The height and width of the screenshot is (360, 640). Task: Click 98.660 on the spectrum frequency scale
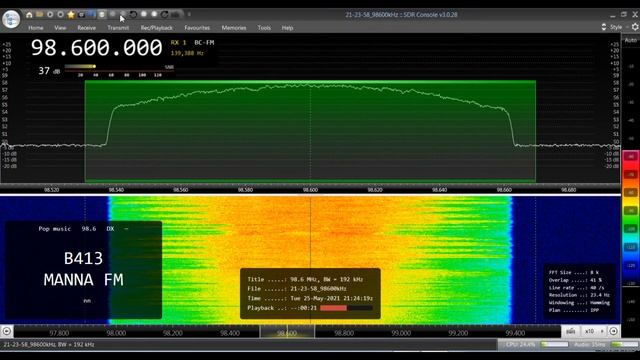tap(504, 190)
